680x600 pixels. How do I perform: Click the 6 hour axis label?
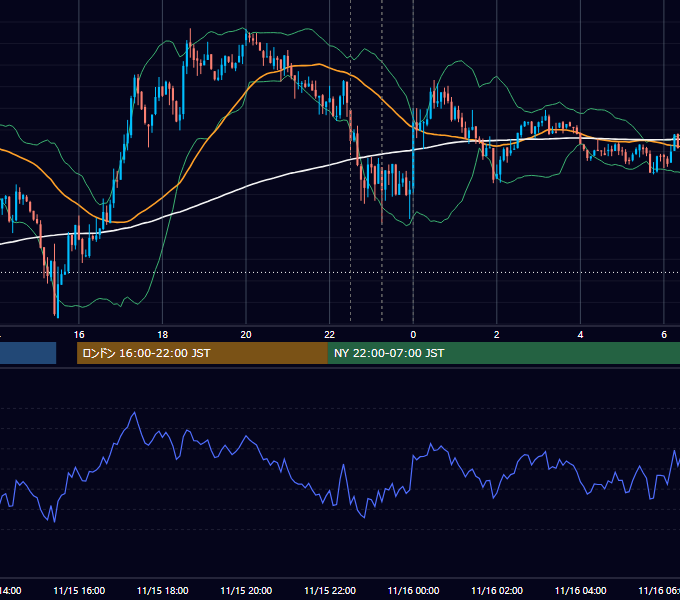pos(664,335)
